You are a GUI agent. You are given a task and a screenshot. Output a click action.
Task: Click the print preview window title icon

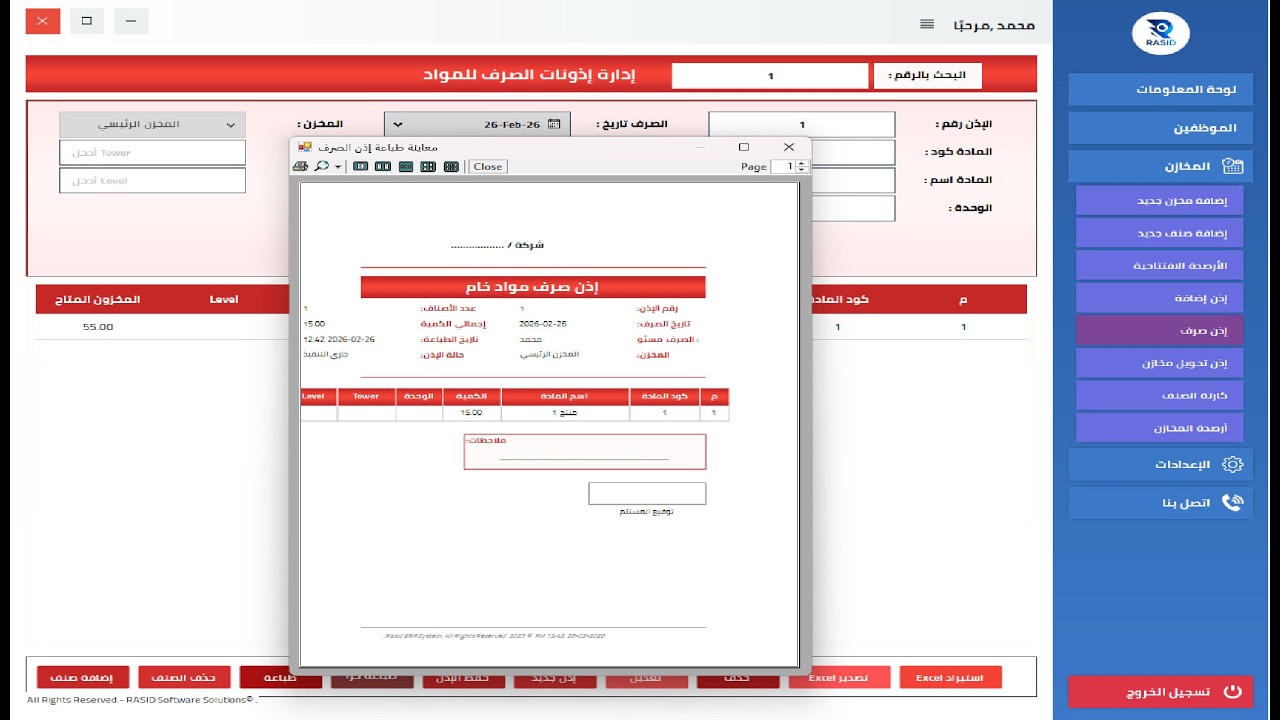(x=305, y=147)
